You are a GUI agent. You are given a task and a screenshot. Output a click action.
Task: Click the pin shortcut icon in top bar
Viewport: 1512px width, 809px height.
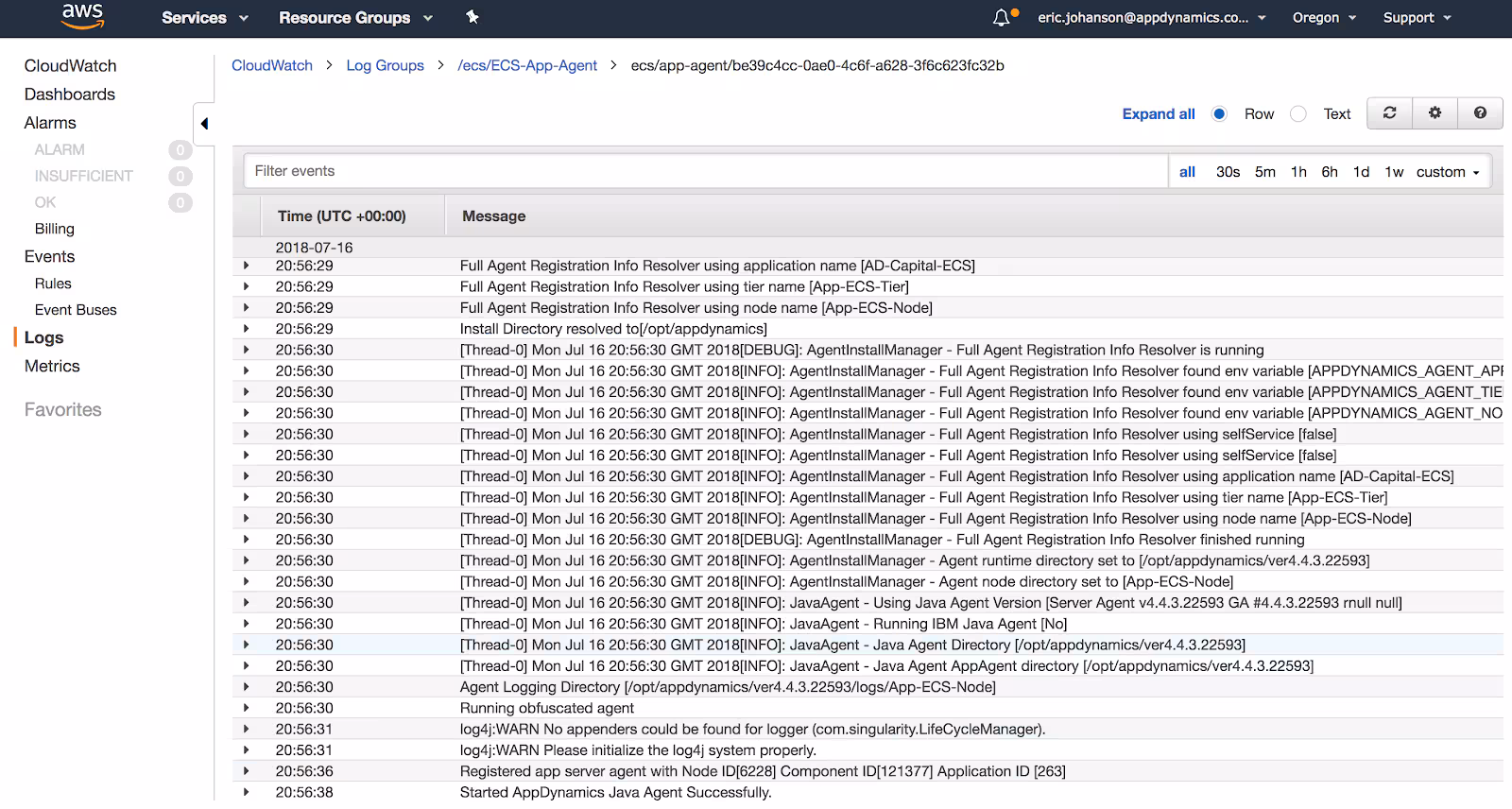click(472, 17)
